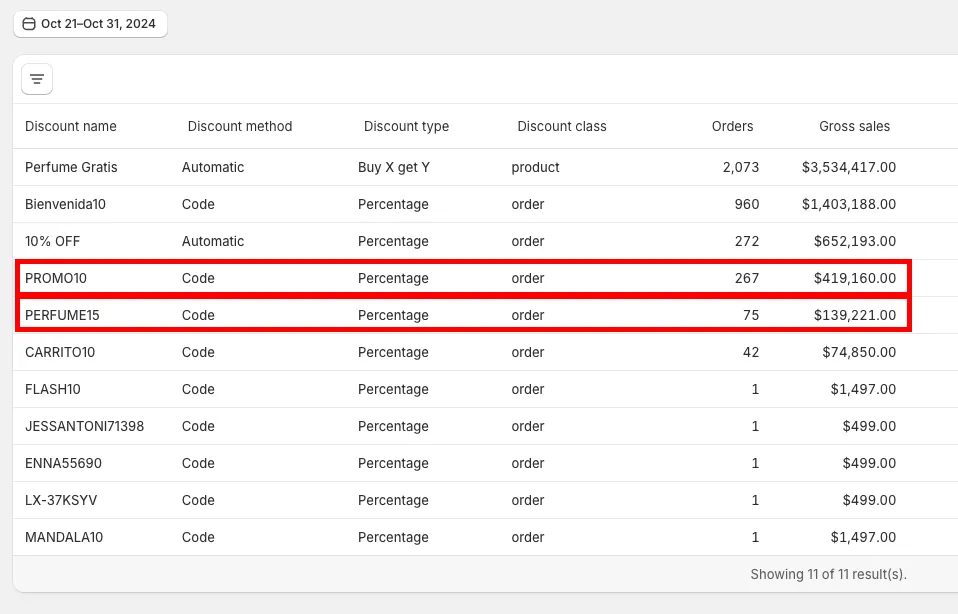Open the Bienvenida10 discount entry
958x614 pixels.
coord(65,204)
